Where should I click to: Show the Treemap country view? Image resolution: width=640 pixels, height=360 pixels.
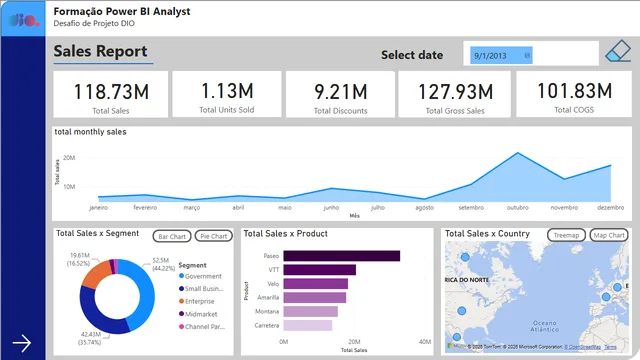566,235
